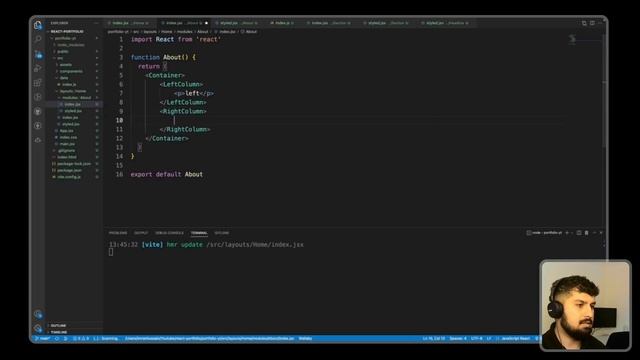Open the Manage gear at the bottom of the activity bar
Image resolution: width=640 pixels, height=360 pixels.
click(x=38, y=328)
